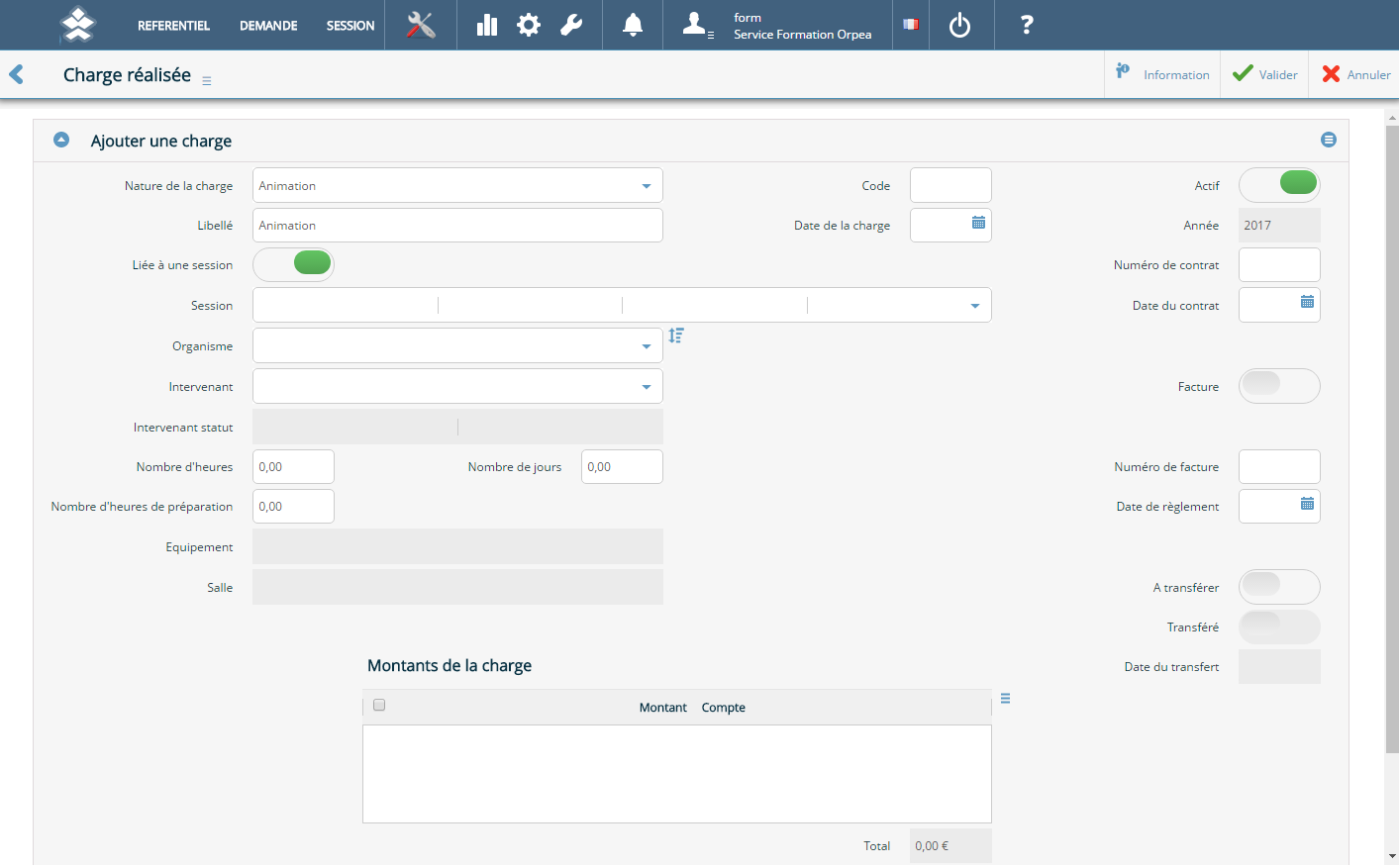Open the DEMANDE menu

268,26
